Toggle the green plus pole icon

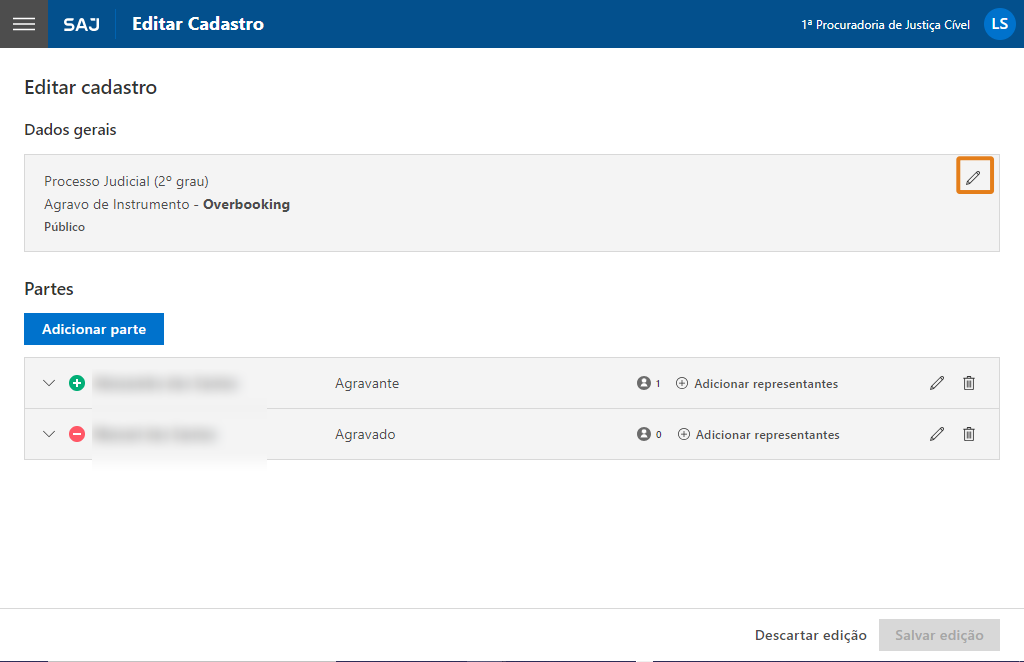[x=77, y=383]
